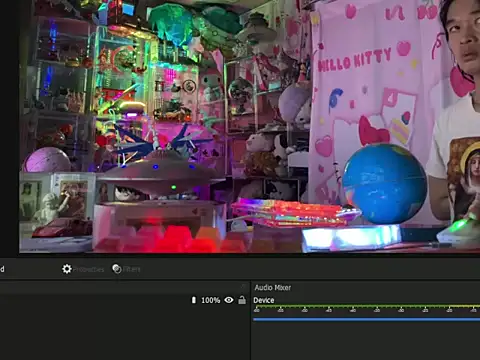Image resolution: width=480 pixels, height=360 pixels.
Task: Open source Properties with the gear button
Action: pyautogui.click(x=83, y=269)
